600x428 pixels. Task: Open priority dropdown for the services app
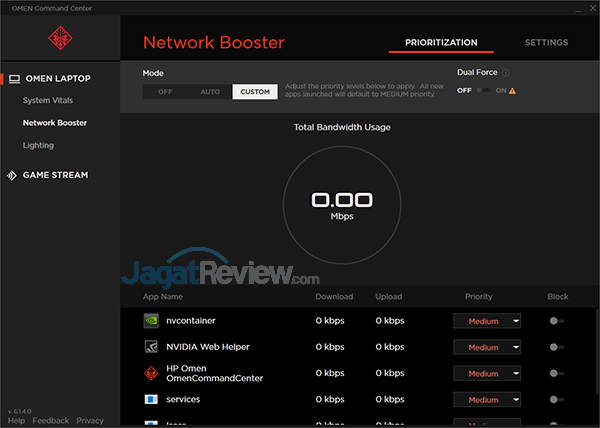(487, 399)
